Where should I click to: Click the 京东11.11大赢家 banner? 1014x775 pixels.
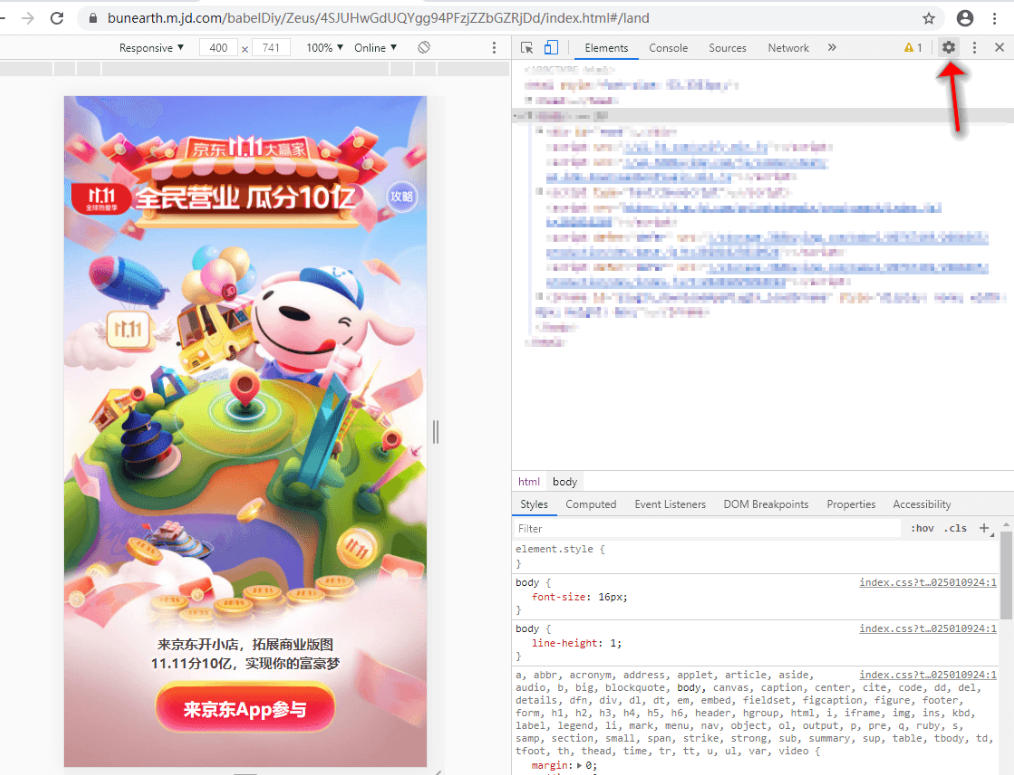(x=249, y=149)
